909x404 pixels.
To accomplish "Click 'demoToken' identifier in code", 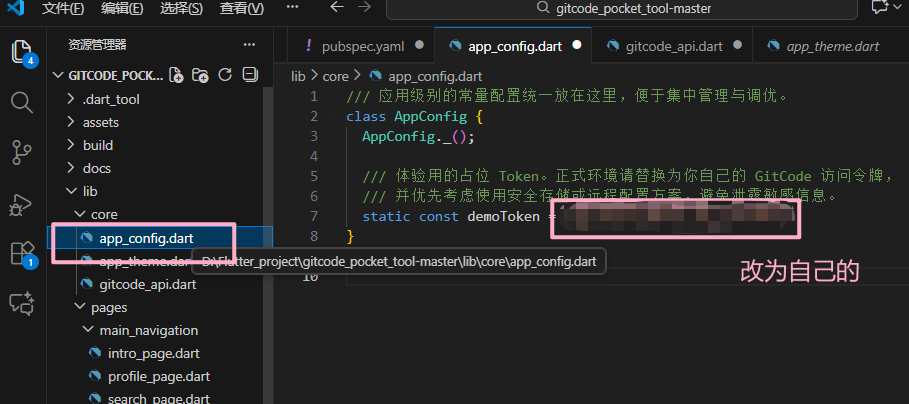I will [503, 216].
